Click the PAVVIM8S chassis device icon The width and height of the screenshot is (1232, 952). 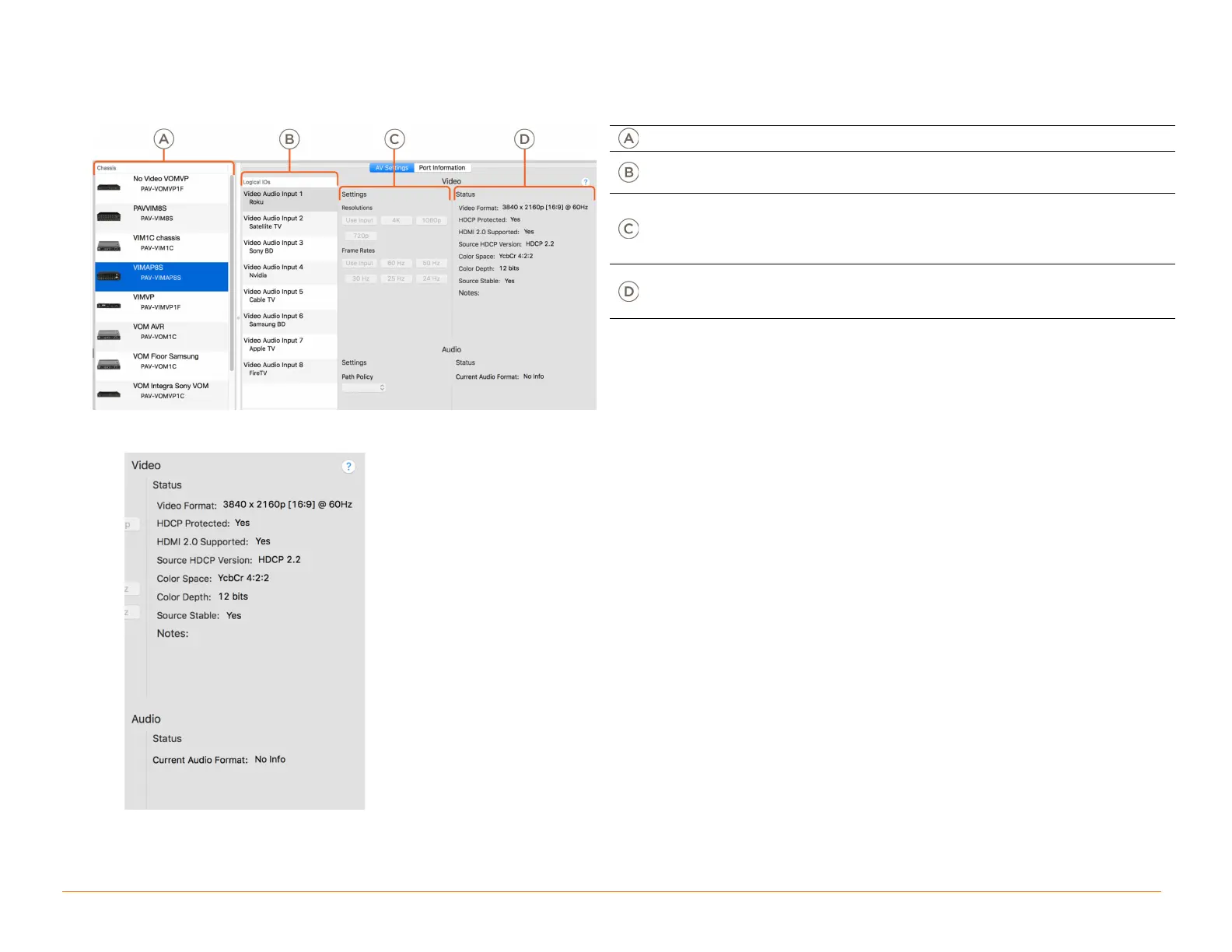(x=108, y=216)
